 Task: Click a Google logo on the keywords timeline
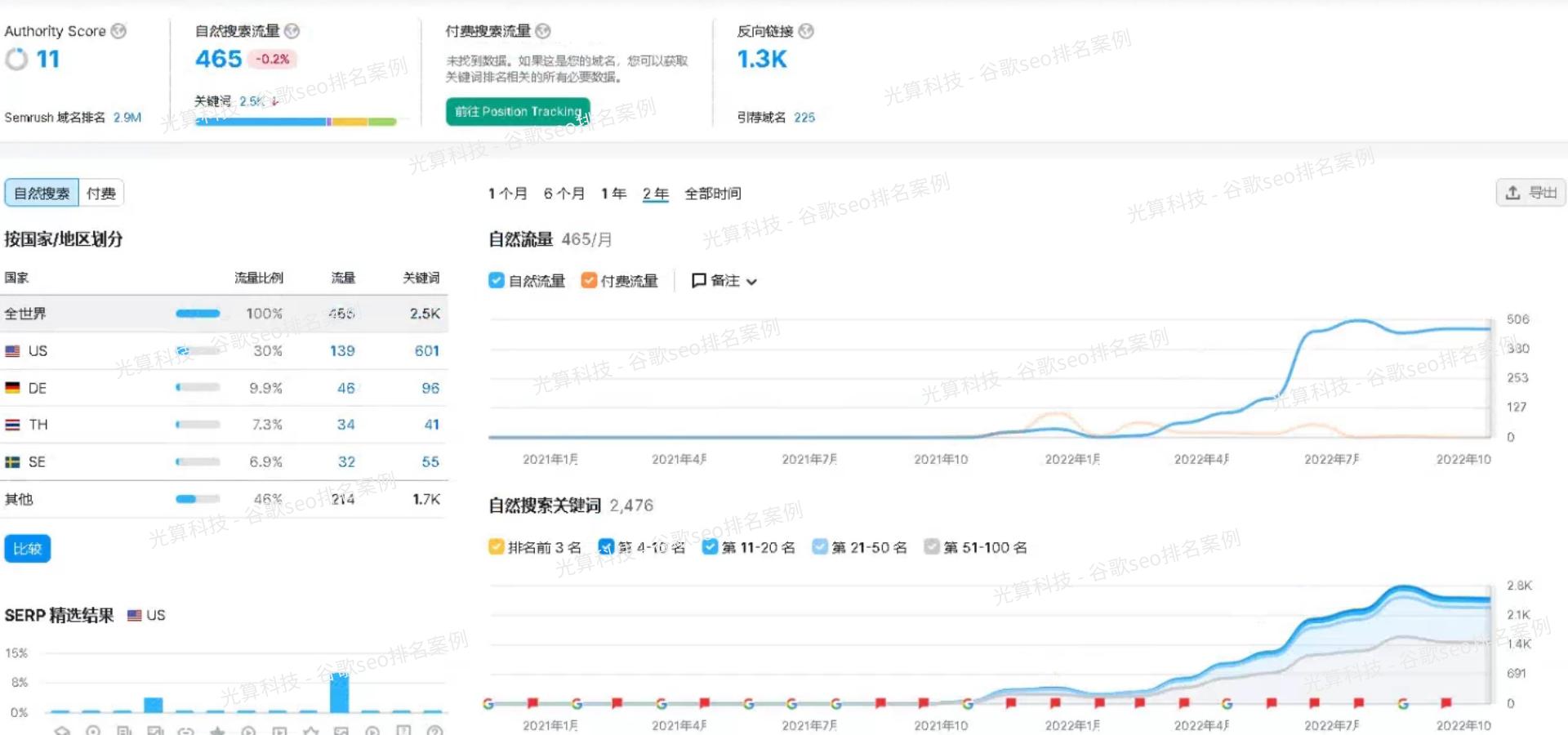488,702
